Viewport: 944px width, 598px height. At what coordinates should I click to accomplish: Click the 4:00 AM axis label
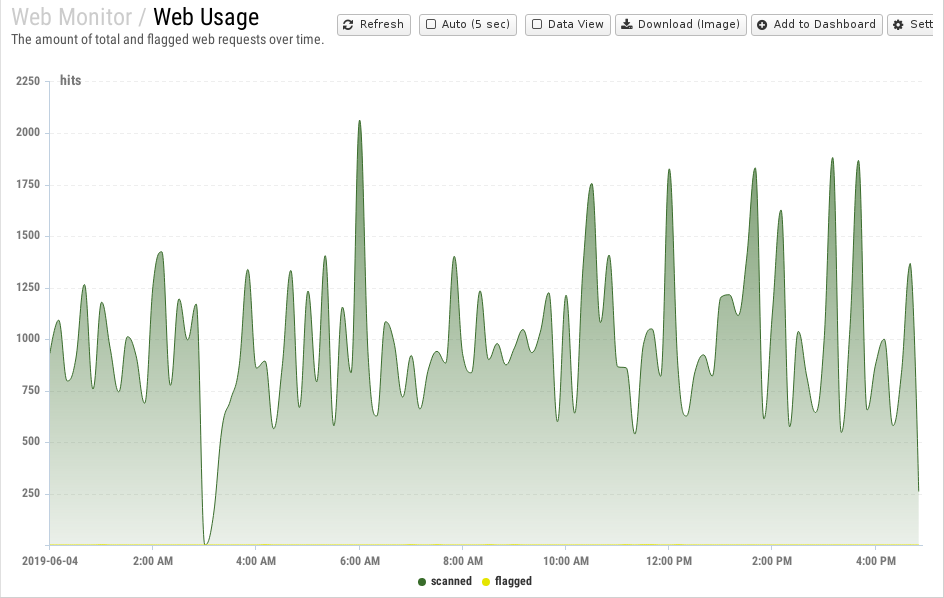coord(256,561)
